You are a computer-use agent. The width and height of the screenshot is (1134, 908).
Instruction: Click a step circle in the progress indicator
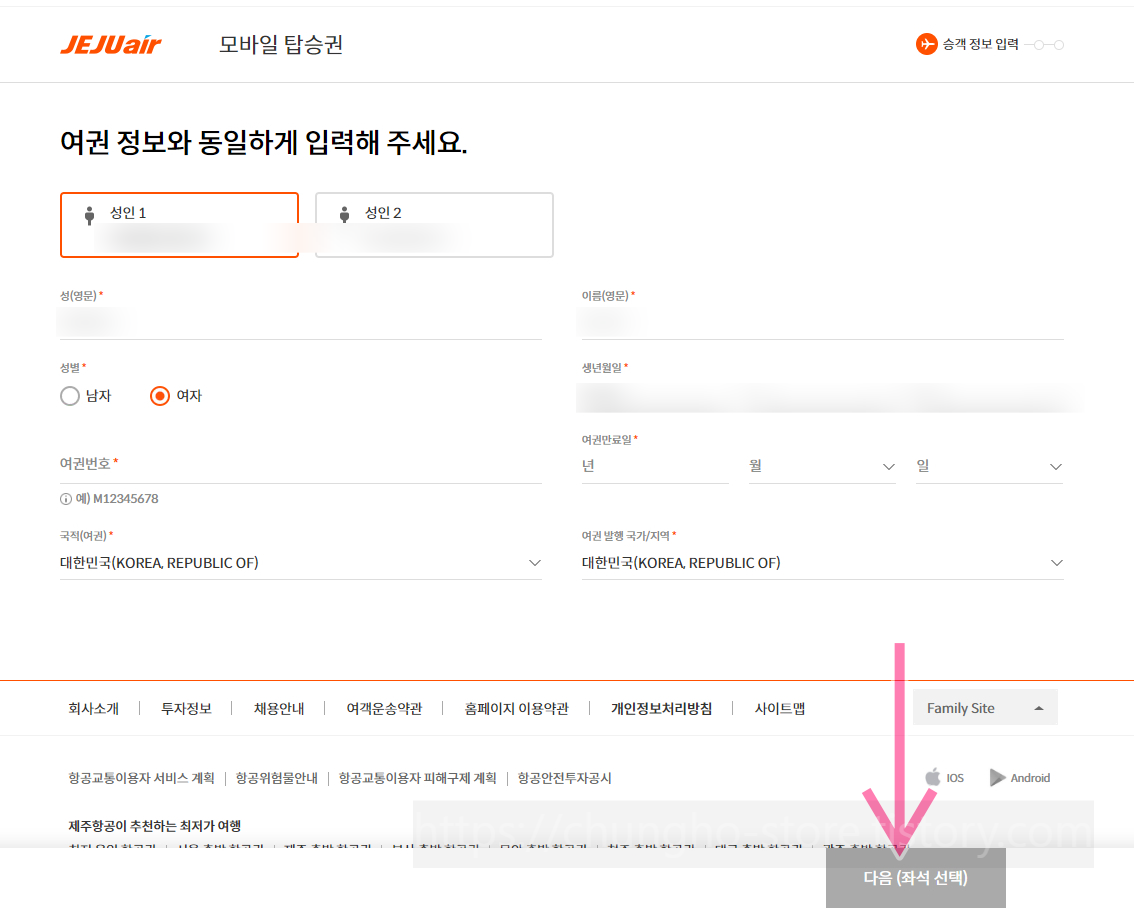1041,44
